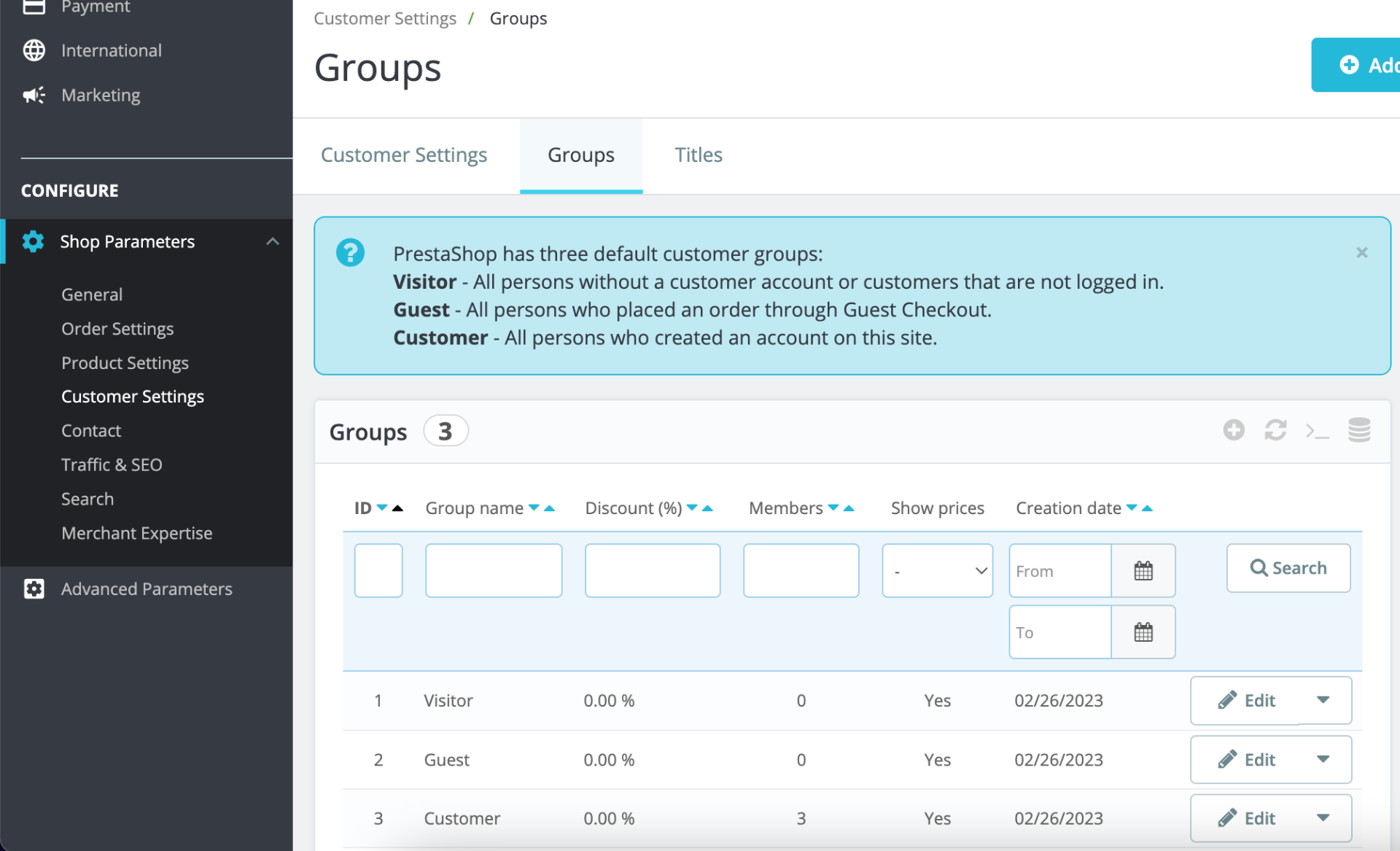Dismiss the default groups info alert
Image resolution: width=1400 pixels, height=851 pixels.
[x=1361, y=252]
